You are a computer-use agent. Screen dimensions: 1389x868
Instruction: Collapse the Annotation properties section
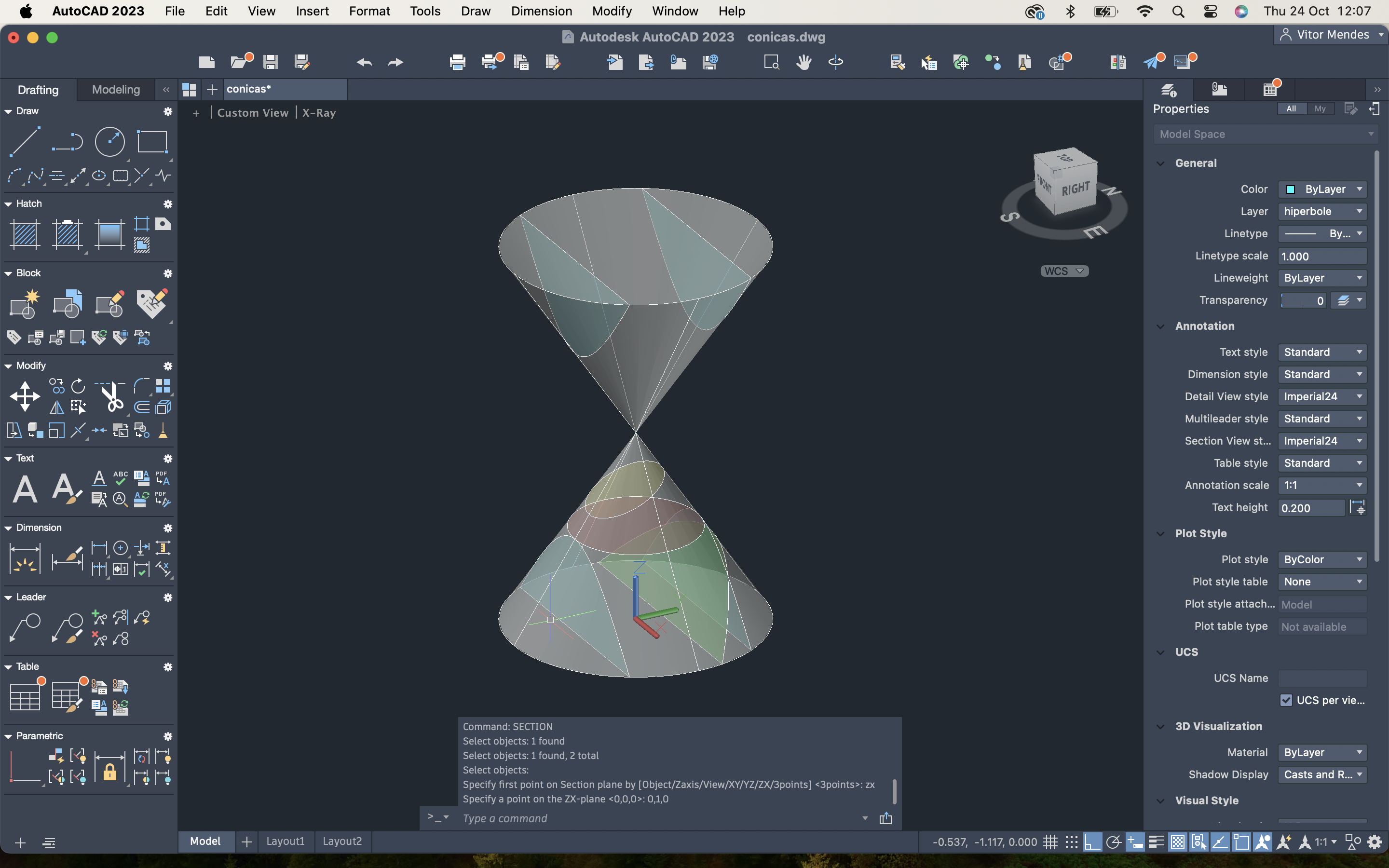[x=1160, y=326]
